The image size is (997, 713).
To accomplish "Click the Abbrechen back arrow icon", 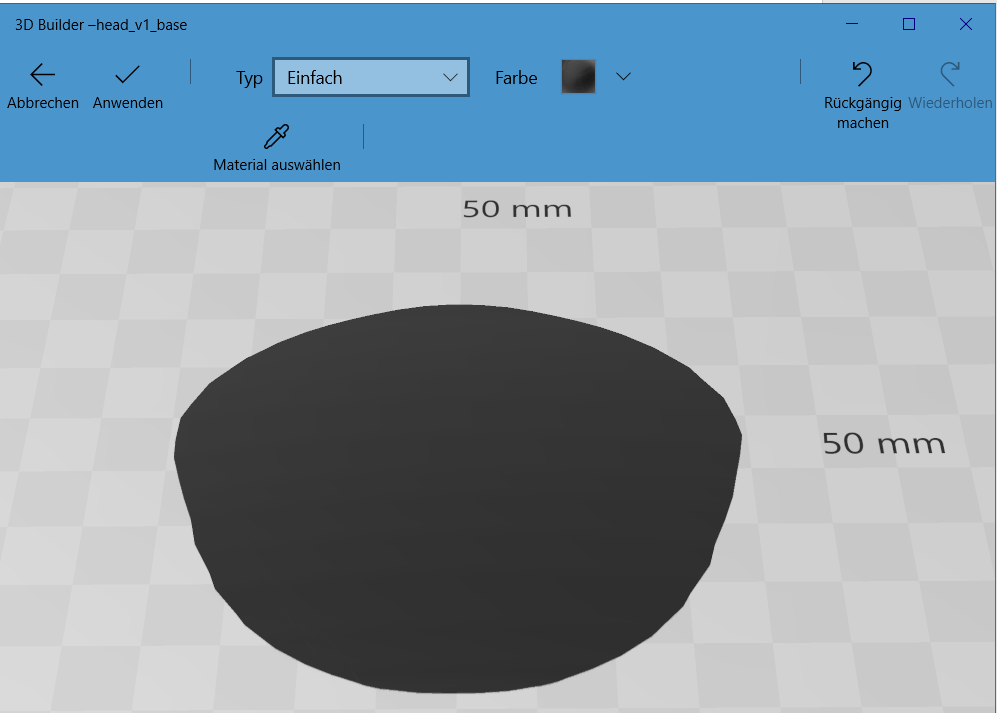I will pos(43,75).
